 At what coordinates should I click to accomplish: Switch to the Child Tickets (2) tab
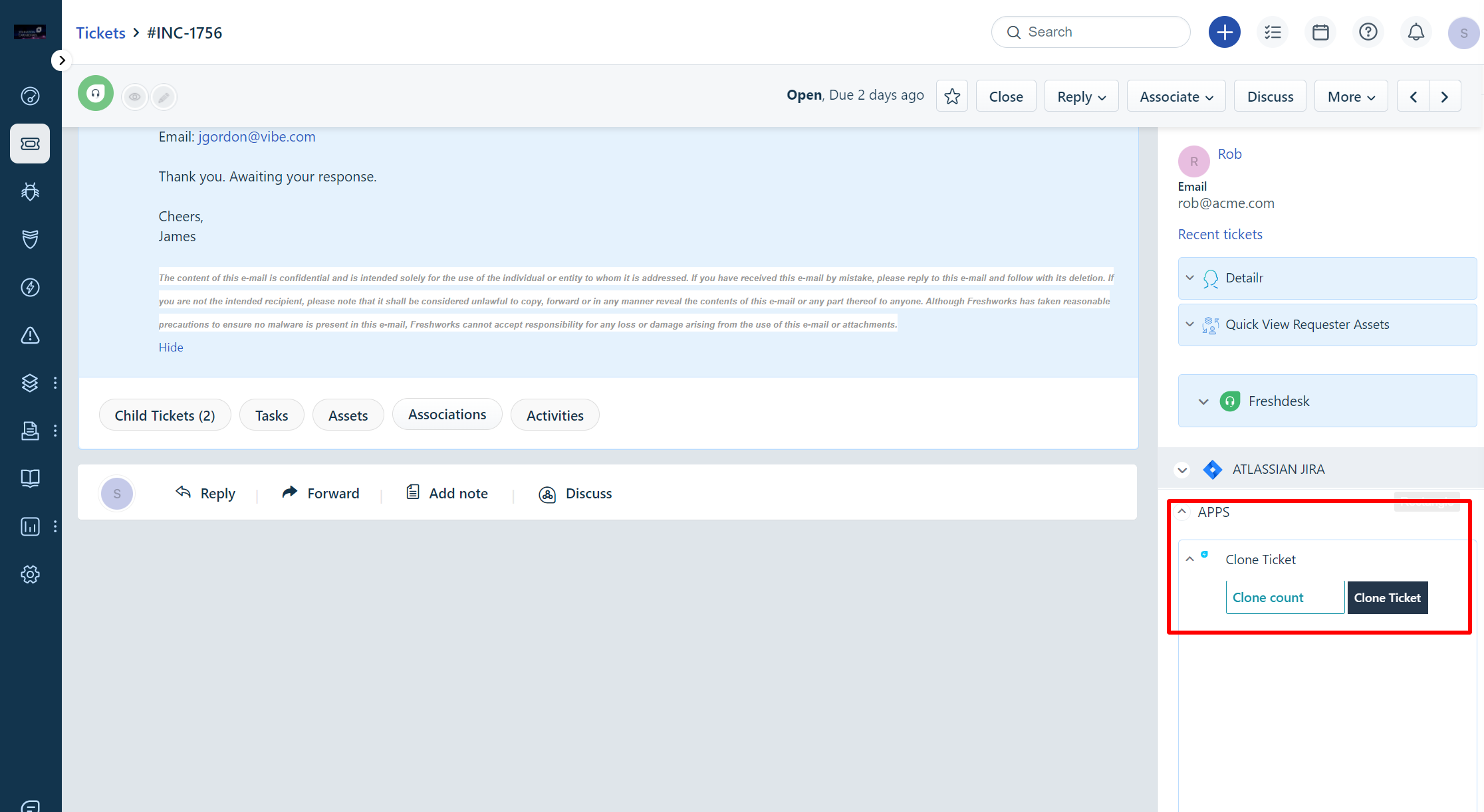[165, 415]
